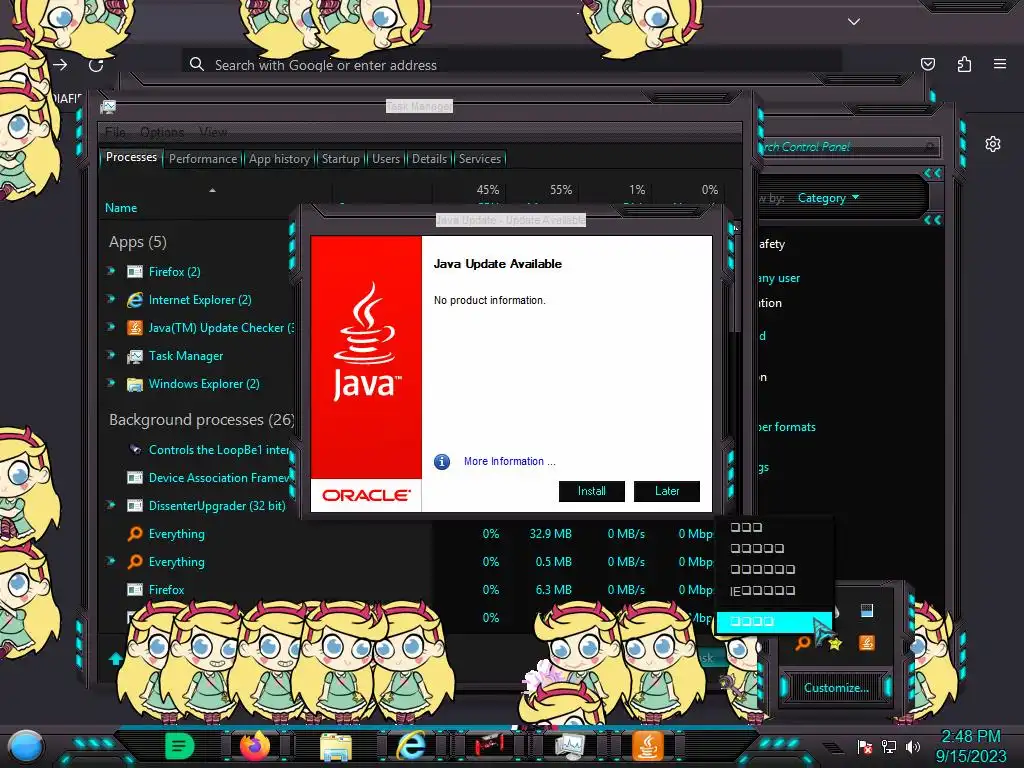The height and width of the screenshot is (768, 1024).
Task: Click the Everything magnifier icon in tray overflow
Action: 803,643
